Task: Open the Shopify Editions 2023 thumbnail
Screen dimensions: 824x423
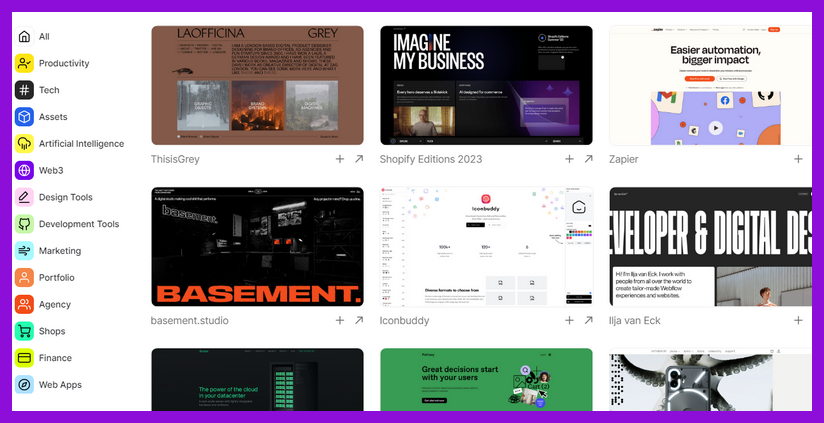Action: coord(486,85)
